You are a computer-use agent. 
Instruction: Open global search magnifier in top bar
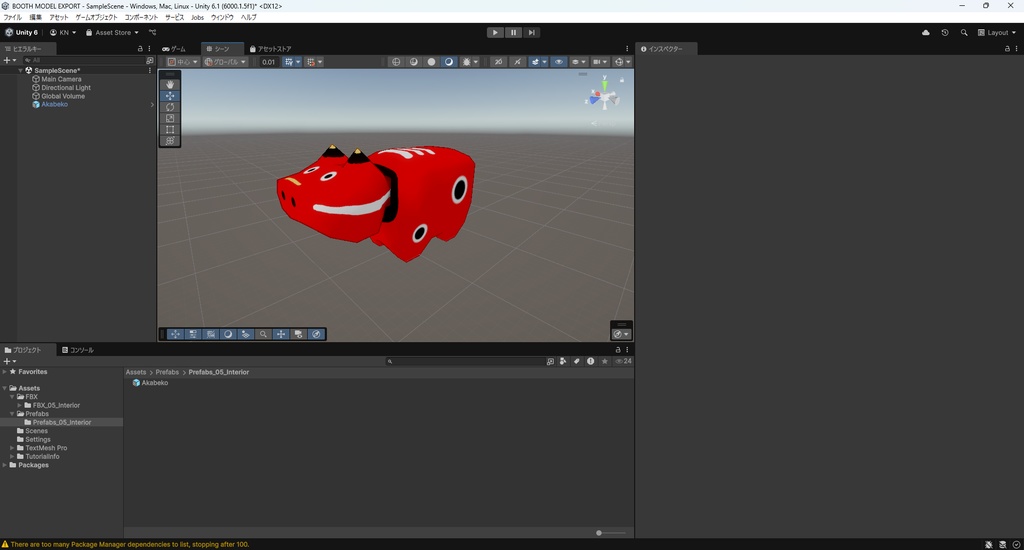tap(964, 32)
